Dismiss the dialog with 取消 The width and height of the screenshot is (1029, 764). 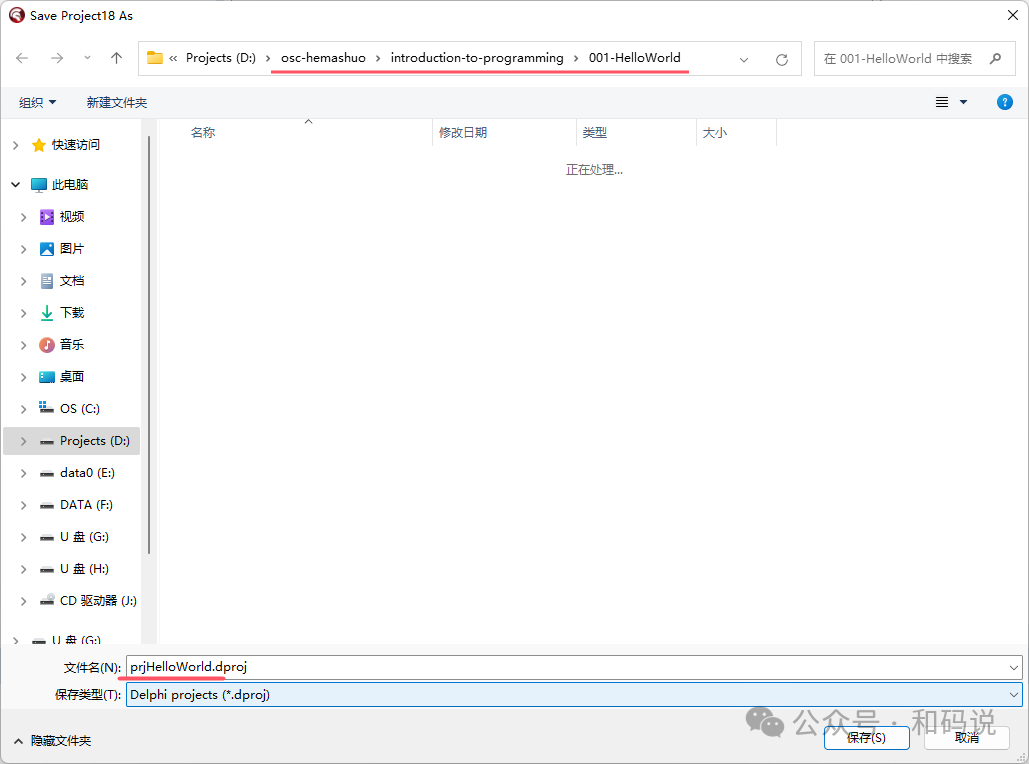(x=966, y=737)
